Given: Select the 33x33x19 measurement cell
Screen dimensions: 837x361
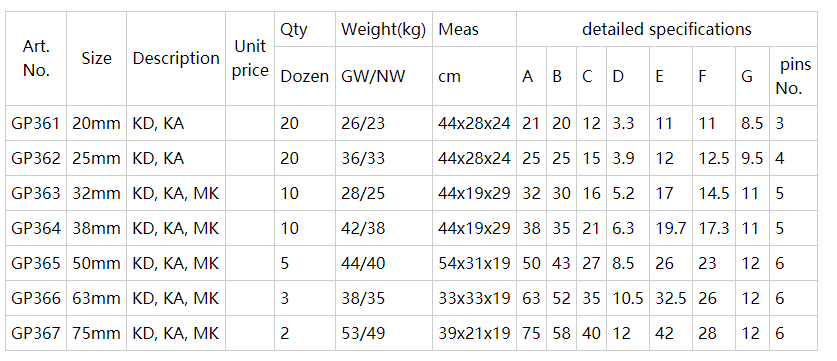Looking at the screenshot, I should [475, 298].
